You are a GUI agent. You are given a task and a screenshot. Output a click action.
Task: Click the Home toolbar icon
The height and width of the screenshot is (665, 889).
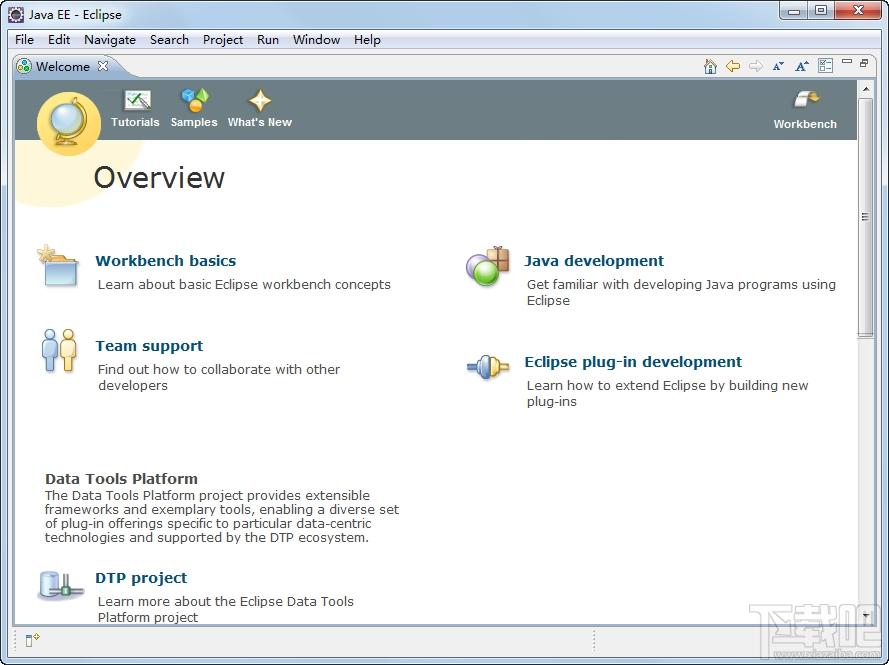[710, 66]
